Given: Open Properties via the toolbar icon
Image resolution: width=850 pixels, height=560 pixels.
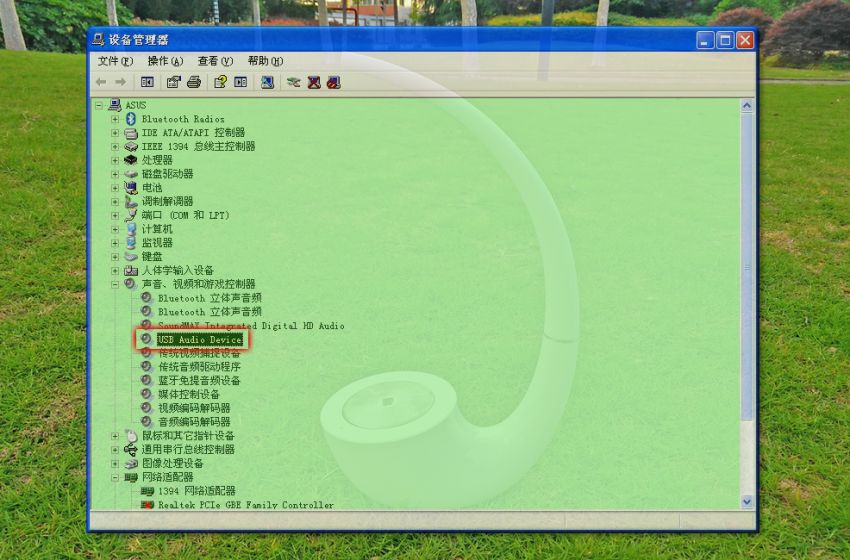Looking at the screenshot, I should click(x=173, y=82).
